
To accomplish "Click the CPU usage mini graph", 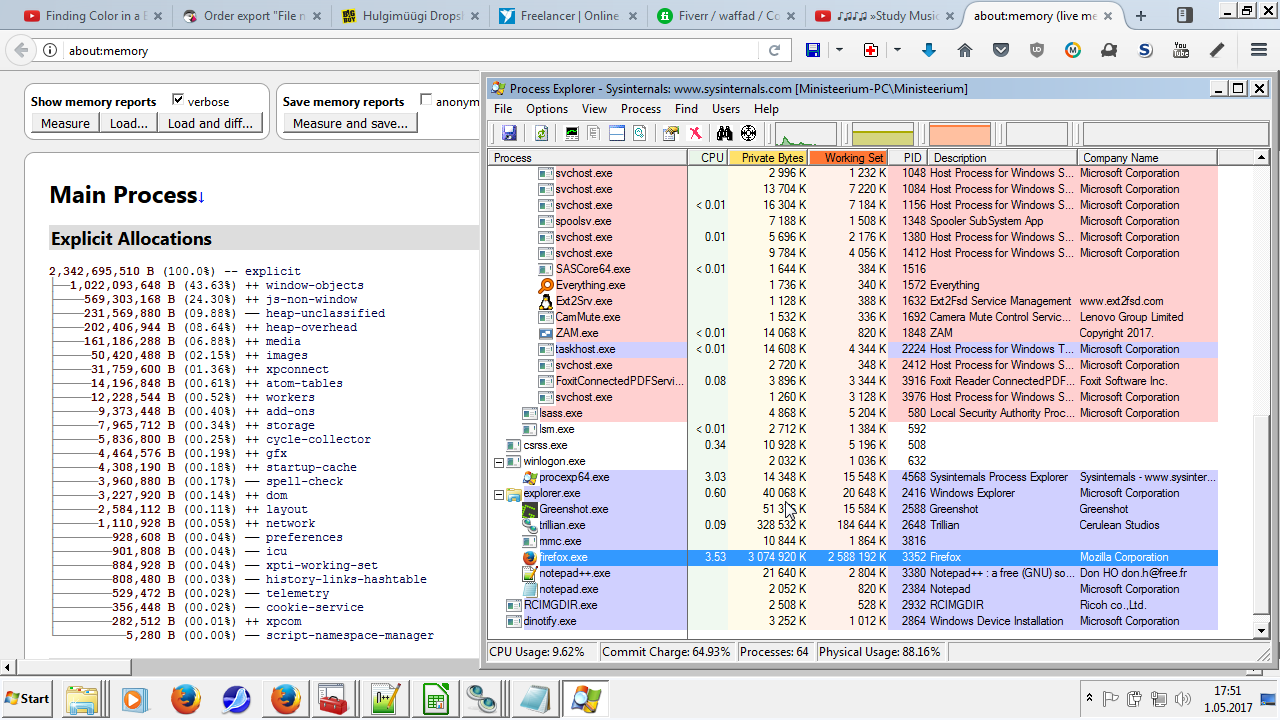I will [805, 133].
